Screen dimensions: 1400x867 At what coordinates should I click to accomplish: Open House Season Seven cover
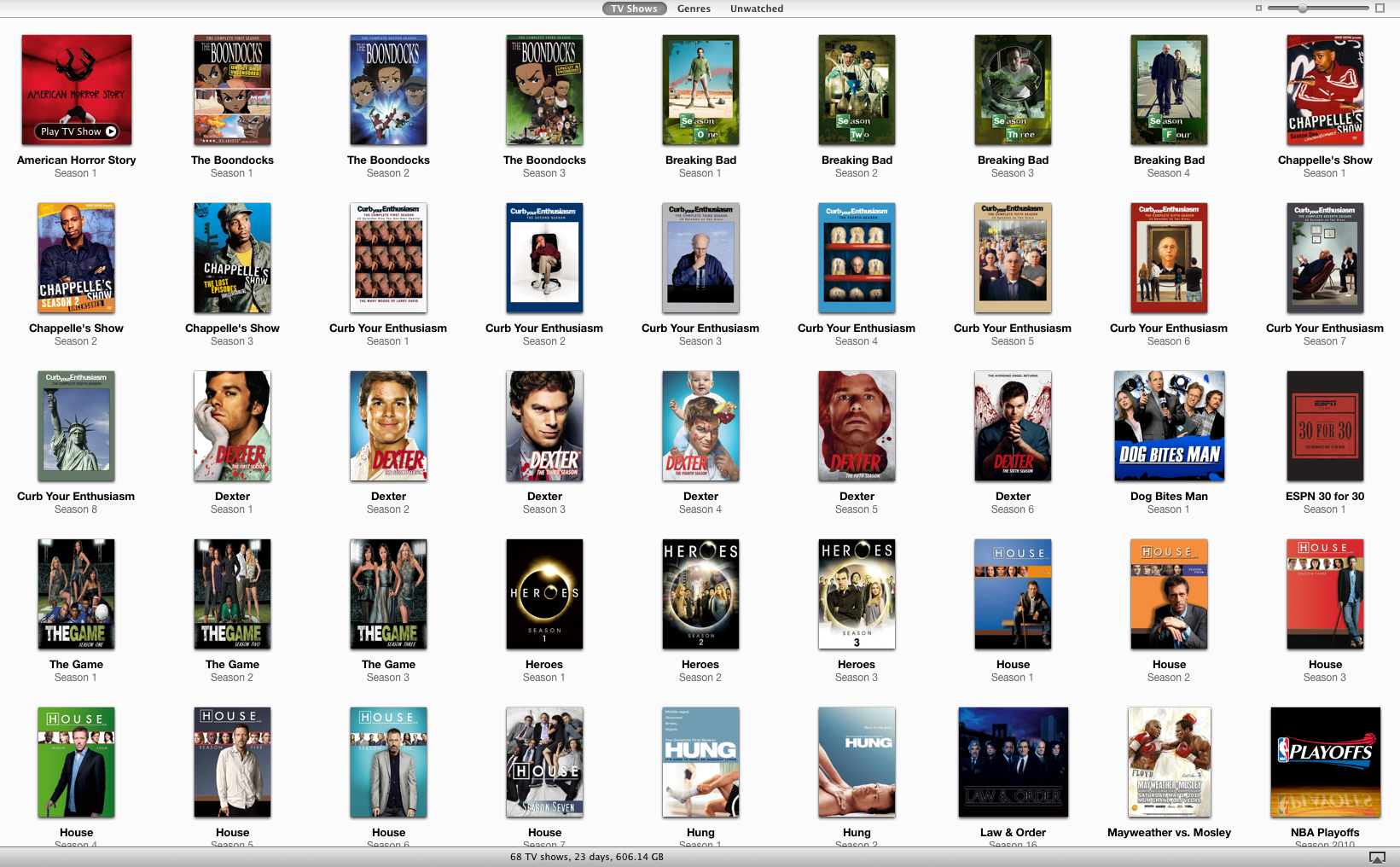[544, 762]
